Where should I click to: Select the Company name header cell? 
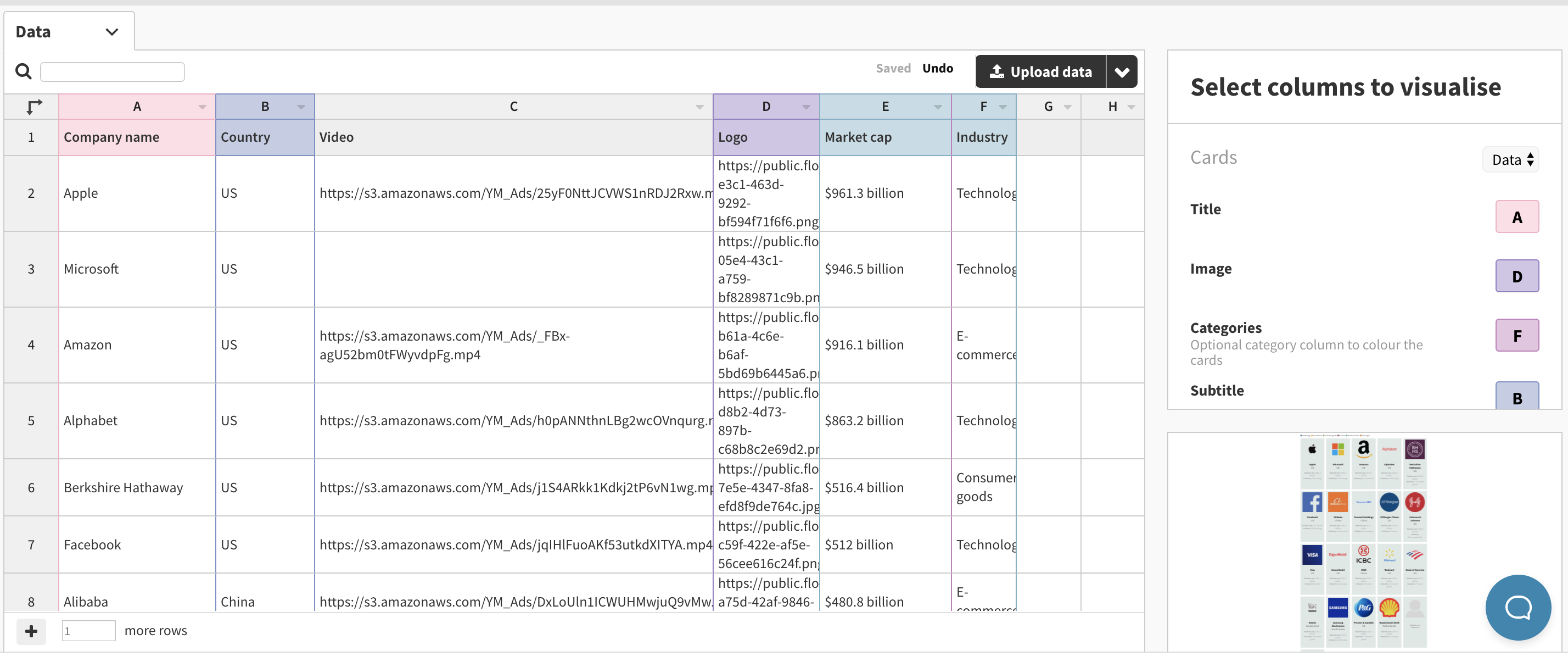[x=137, y=138]
